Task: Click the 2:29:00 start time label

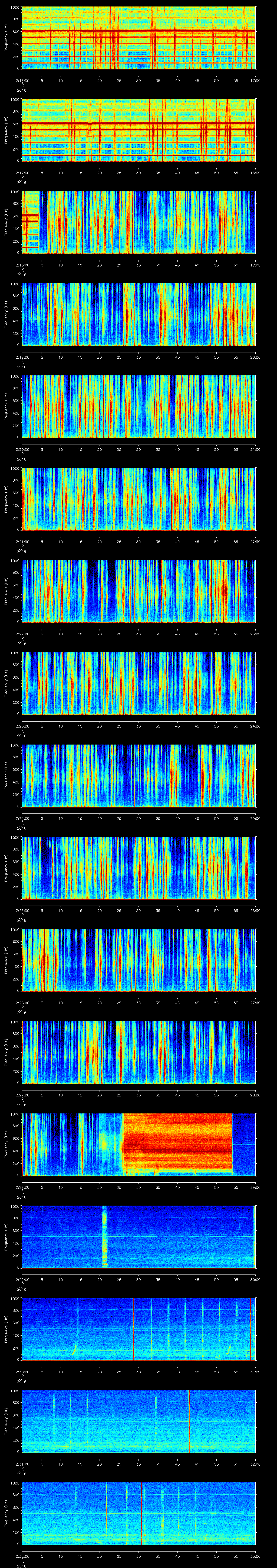Action: (22, 1279)
